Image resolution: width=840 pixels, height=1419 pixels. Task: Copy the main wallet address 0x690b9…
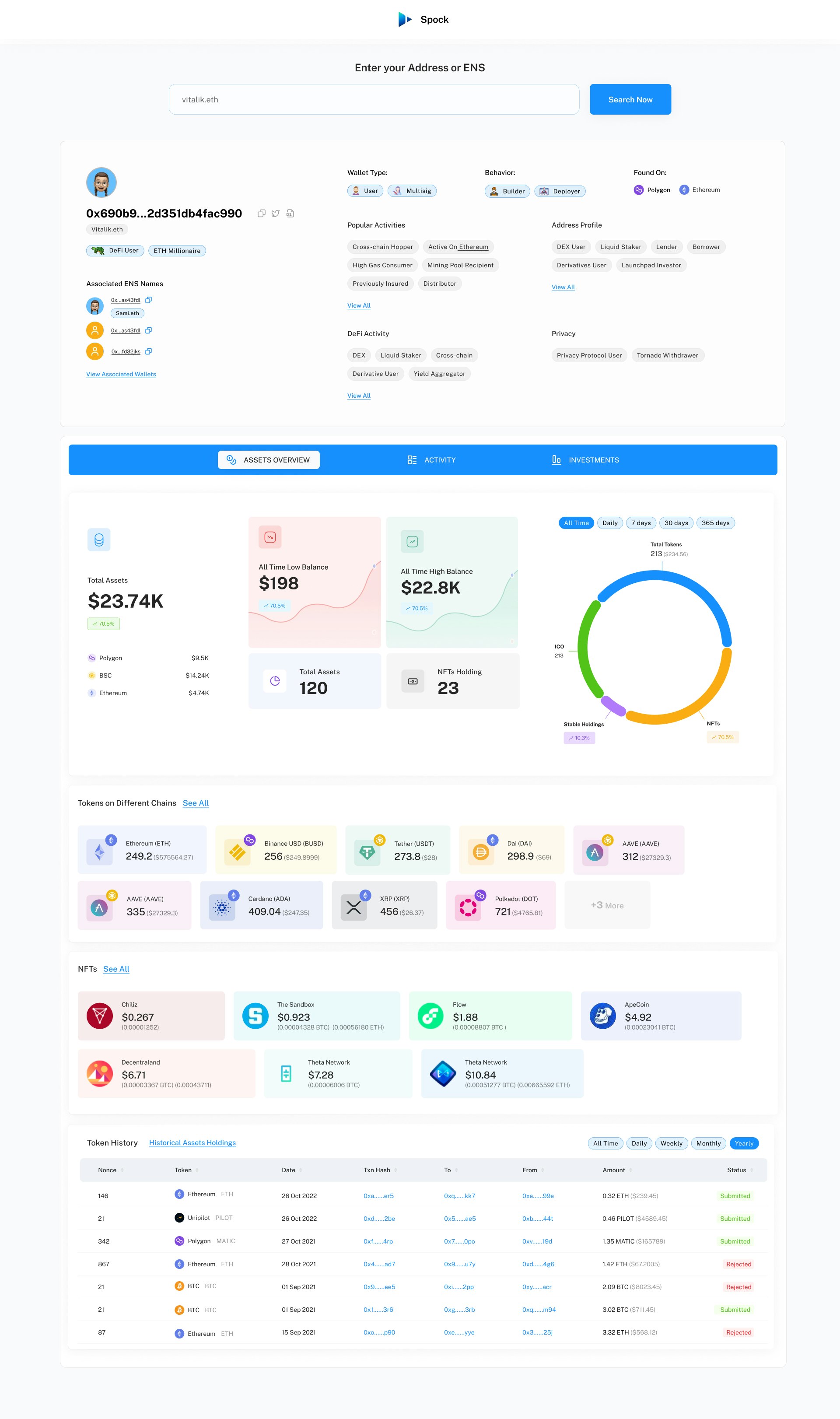(262, 214)
